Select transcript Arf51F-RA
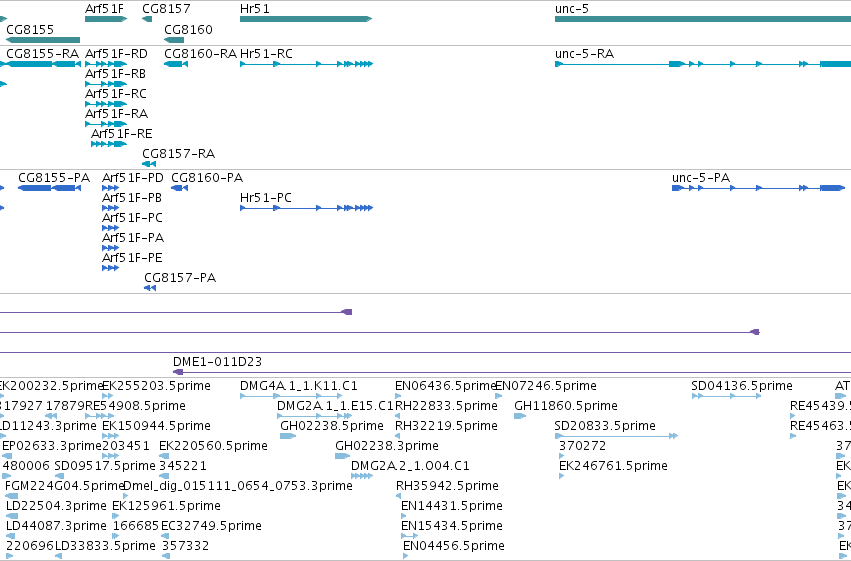851x561 pixels. pos(106,124)
